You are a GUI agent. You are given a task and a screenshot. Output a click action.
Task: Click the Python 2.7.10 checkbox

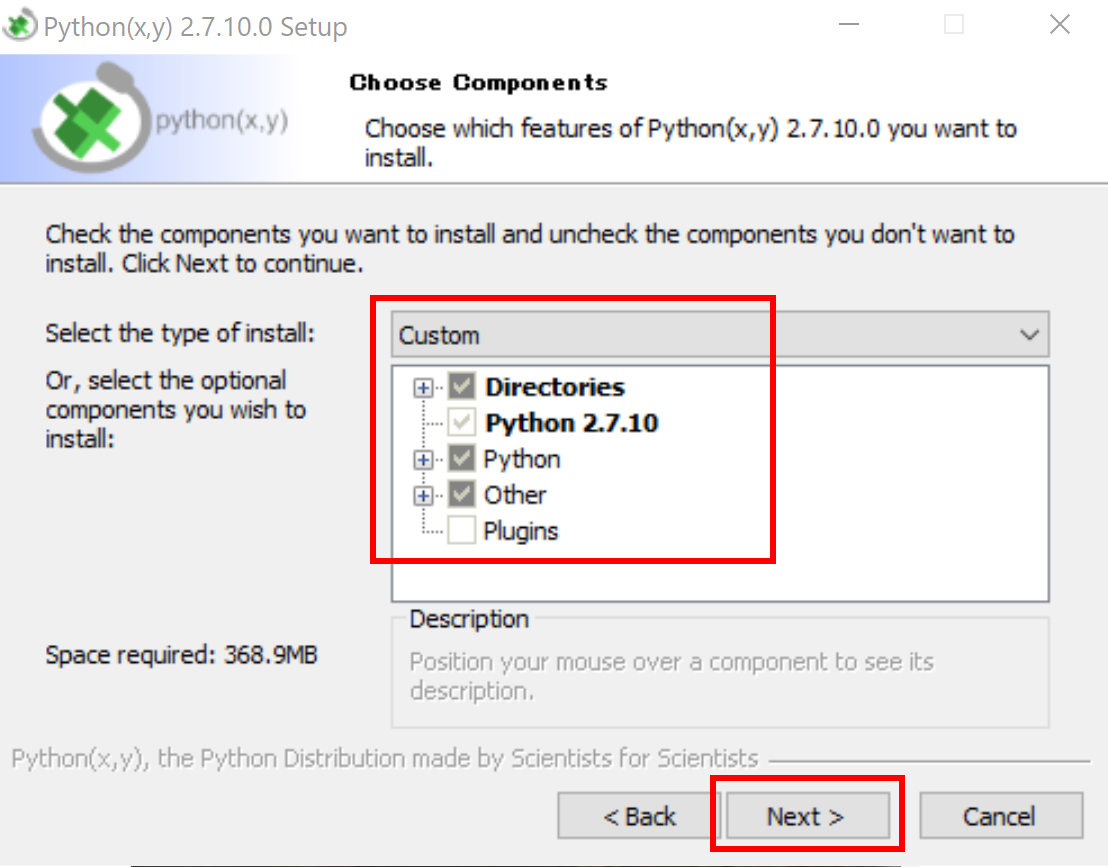click(x=461, y=423)
